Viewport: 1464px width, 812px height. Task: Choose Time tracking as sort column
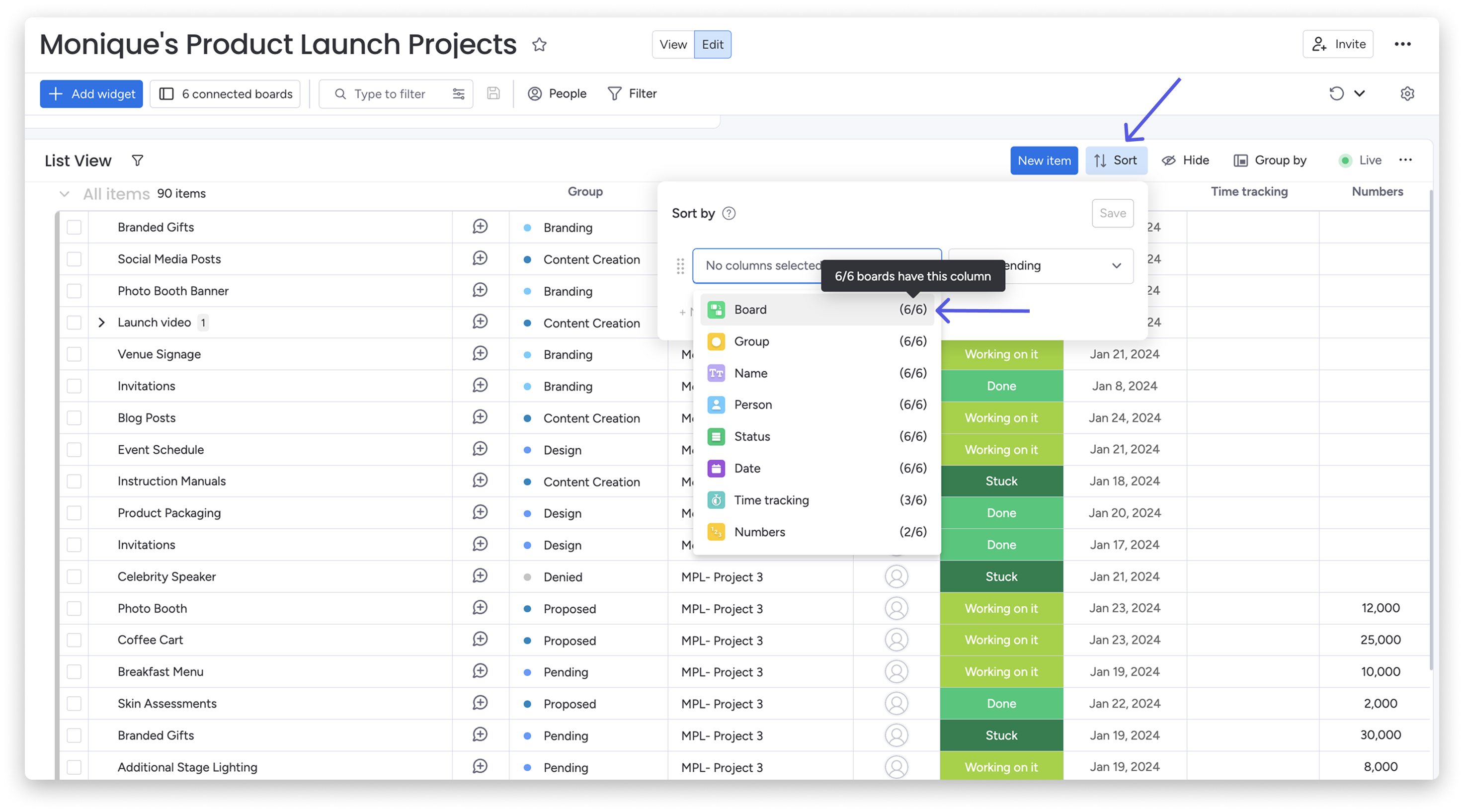pos(816,500)
